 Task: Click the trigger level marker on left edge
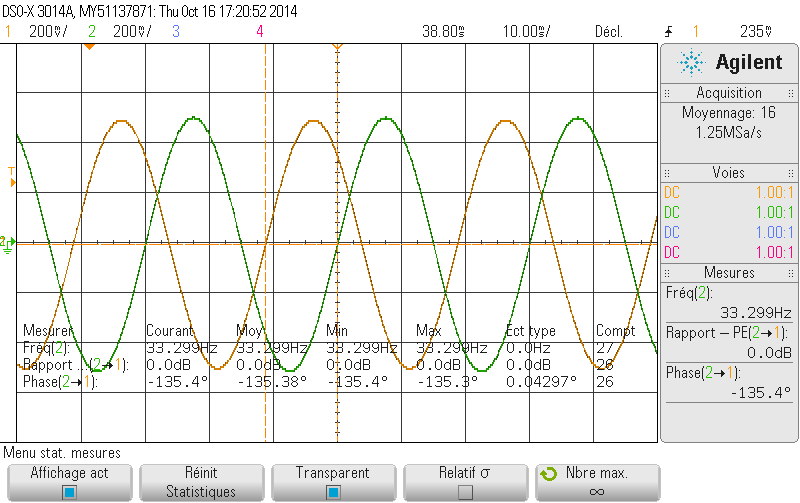click(12, 183)
